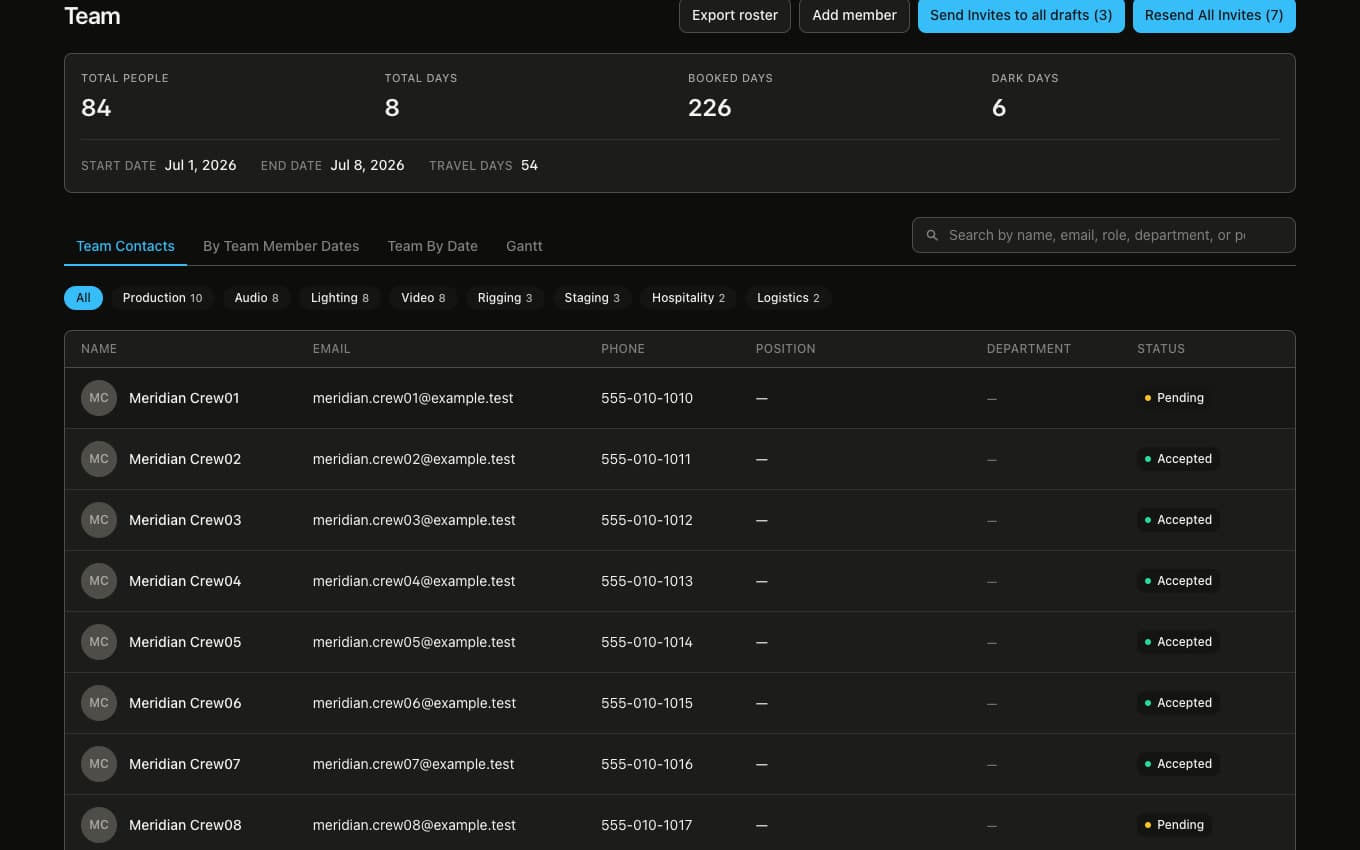Click the Dark Days value 6
This screenshot has height=850, width=1360.
pyautogui.click(x=999, y=108)
